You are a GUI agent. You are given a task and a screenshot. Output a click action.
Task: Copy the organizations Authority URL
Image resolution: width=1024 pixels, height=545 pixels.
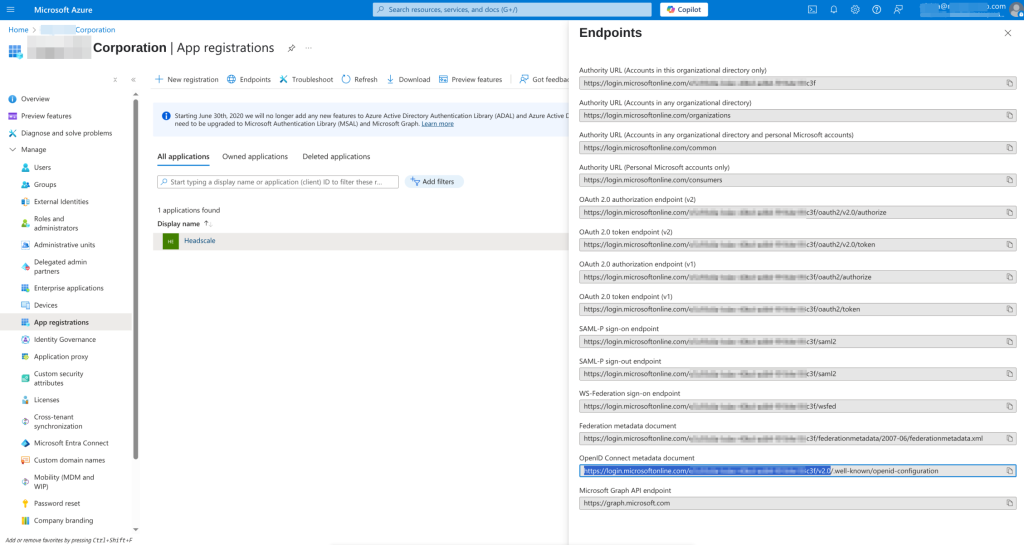pyautogui.click(x=1010, y=116)
